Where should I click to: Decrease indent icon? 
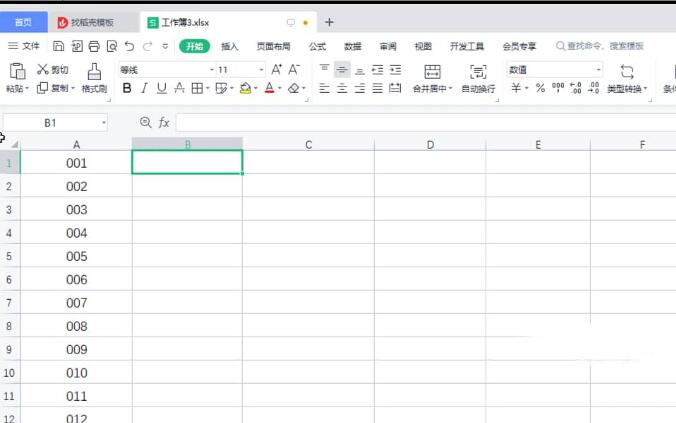coord(378,69)
